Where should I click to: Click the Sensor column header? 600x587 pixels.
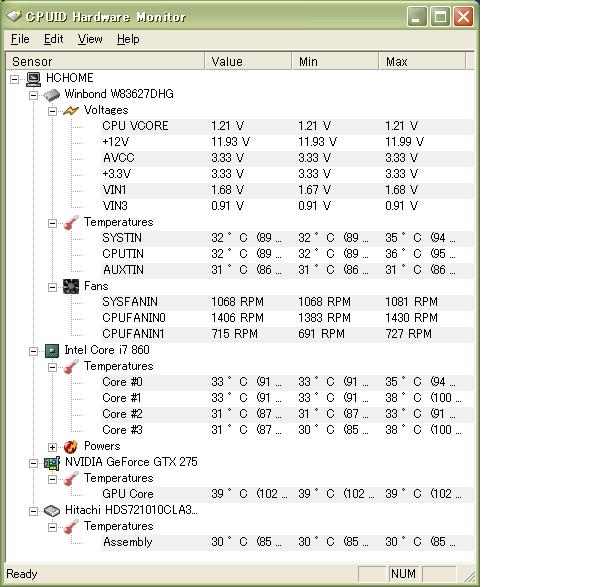(x=106, y=61)
